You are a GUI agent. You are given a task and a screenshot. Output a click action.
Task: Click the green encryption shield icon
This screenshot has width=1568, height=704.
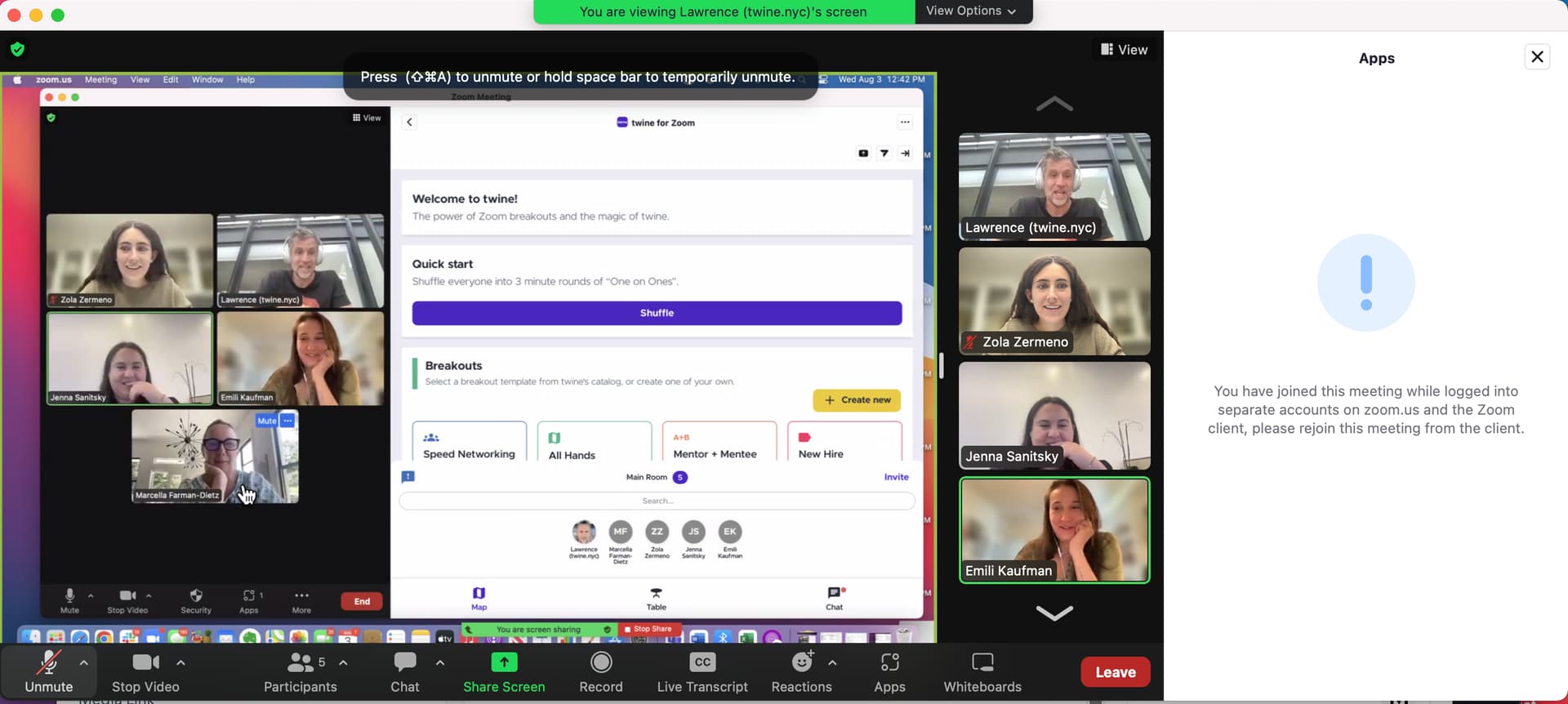[17, 49]
